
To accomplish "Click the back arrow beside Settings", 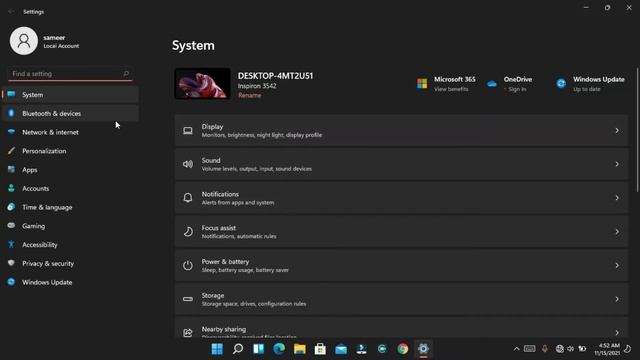I will [x=11, y=12].
